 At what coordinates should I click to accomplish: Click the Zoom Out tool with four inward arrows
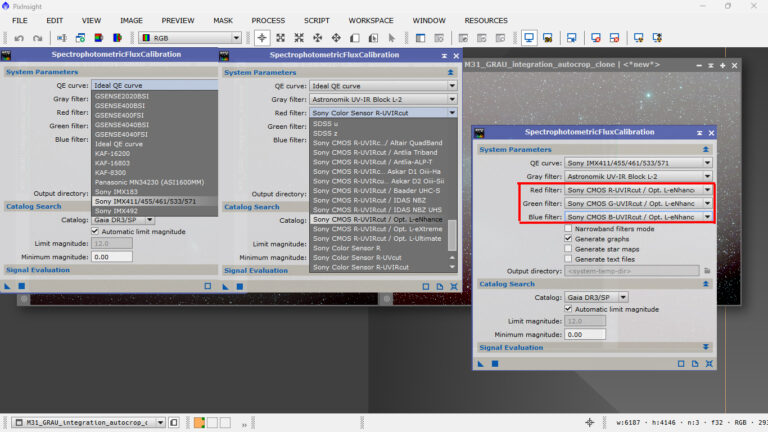point(299,38)
